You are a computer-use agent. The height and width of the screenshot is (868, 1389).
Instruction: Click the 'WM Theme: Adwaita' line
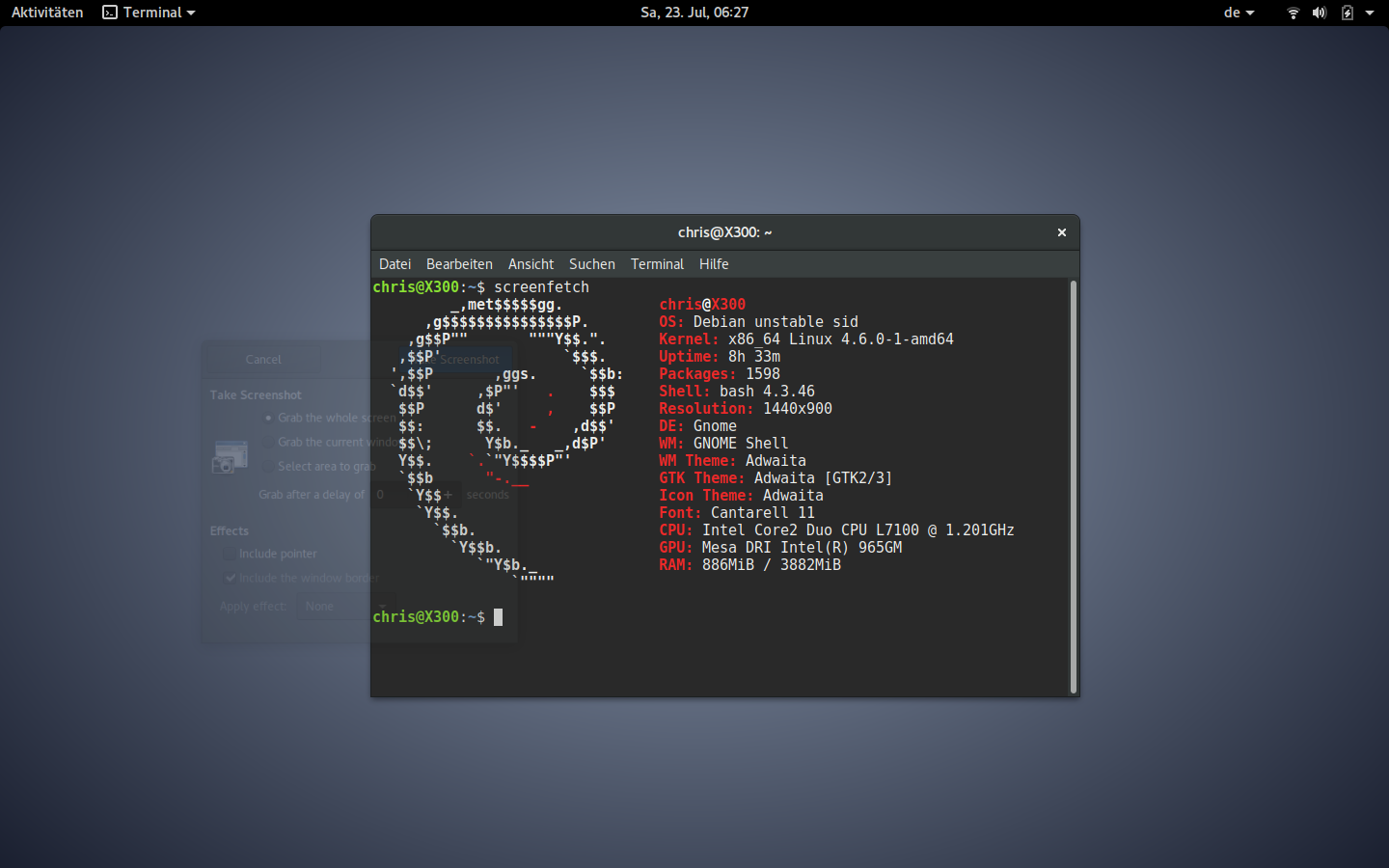point(732,461)
